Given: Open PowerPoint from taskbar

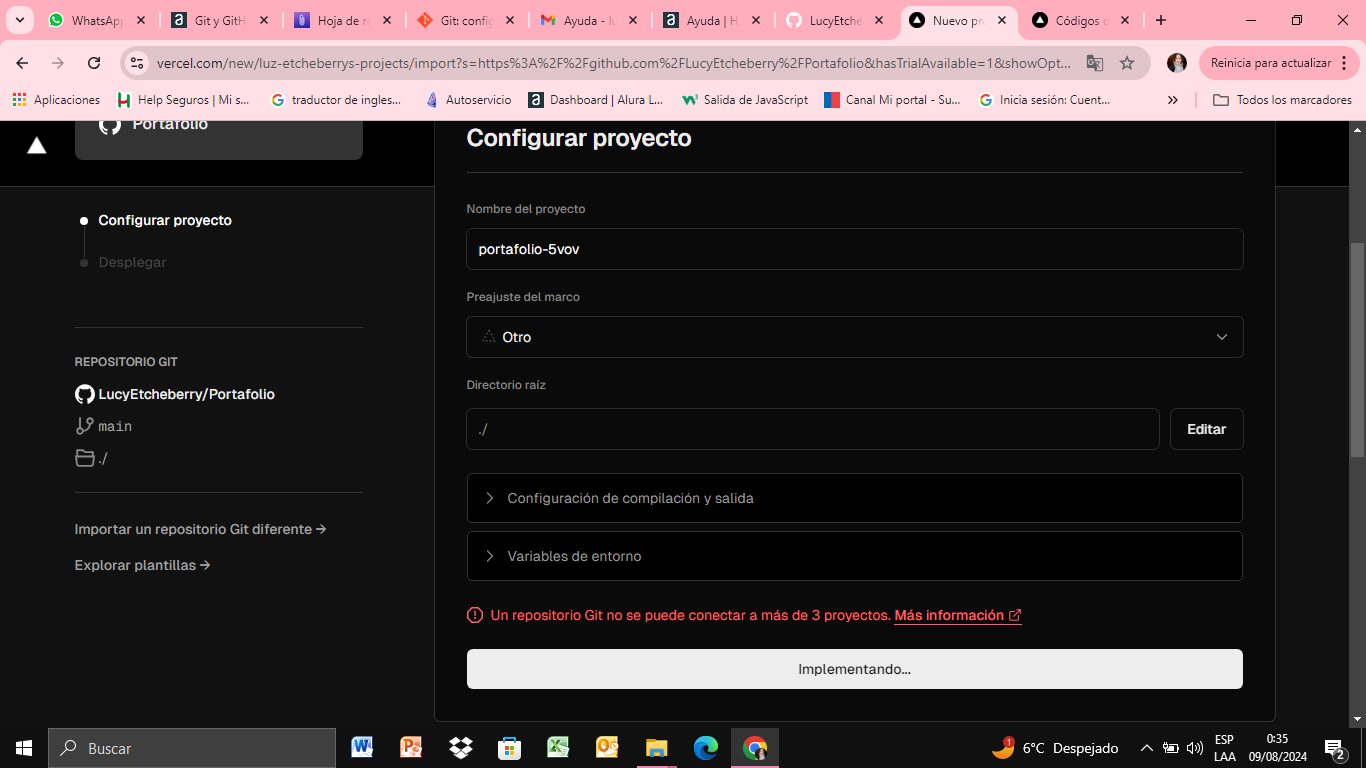Looking at the screenshot, I should click(x=411, y=747).
